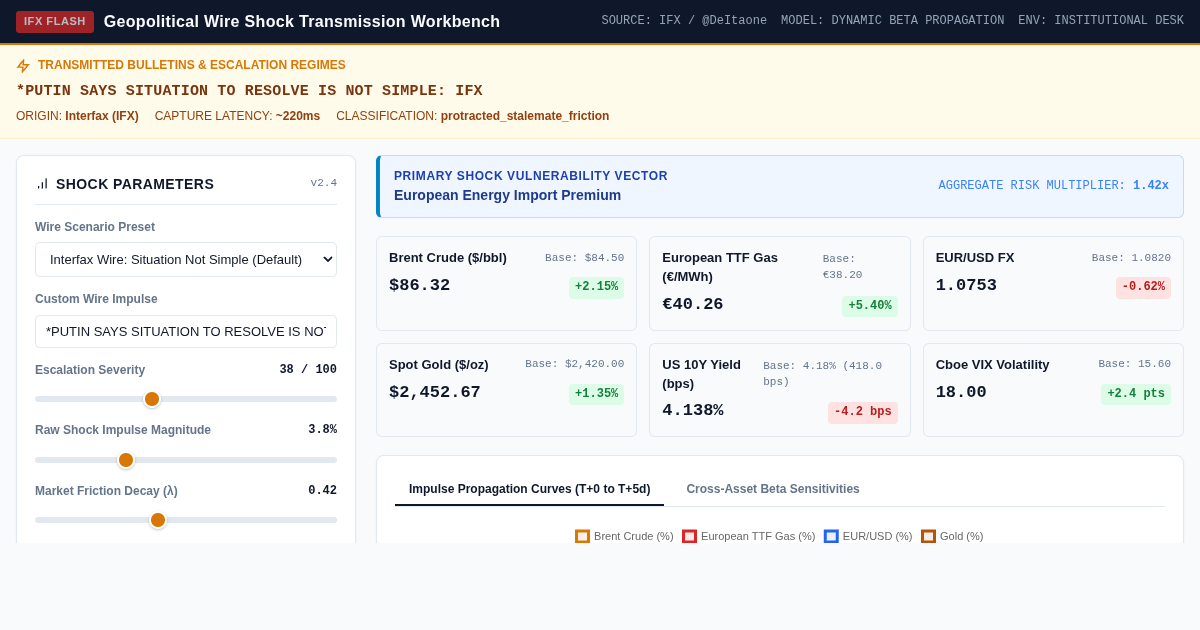Viewport: 1200px width, 630px height.
Task: Click the Base: 1.0820 EUR/USD reference
Action: tap(1131, 258)
